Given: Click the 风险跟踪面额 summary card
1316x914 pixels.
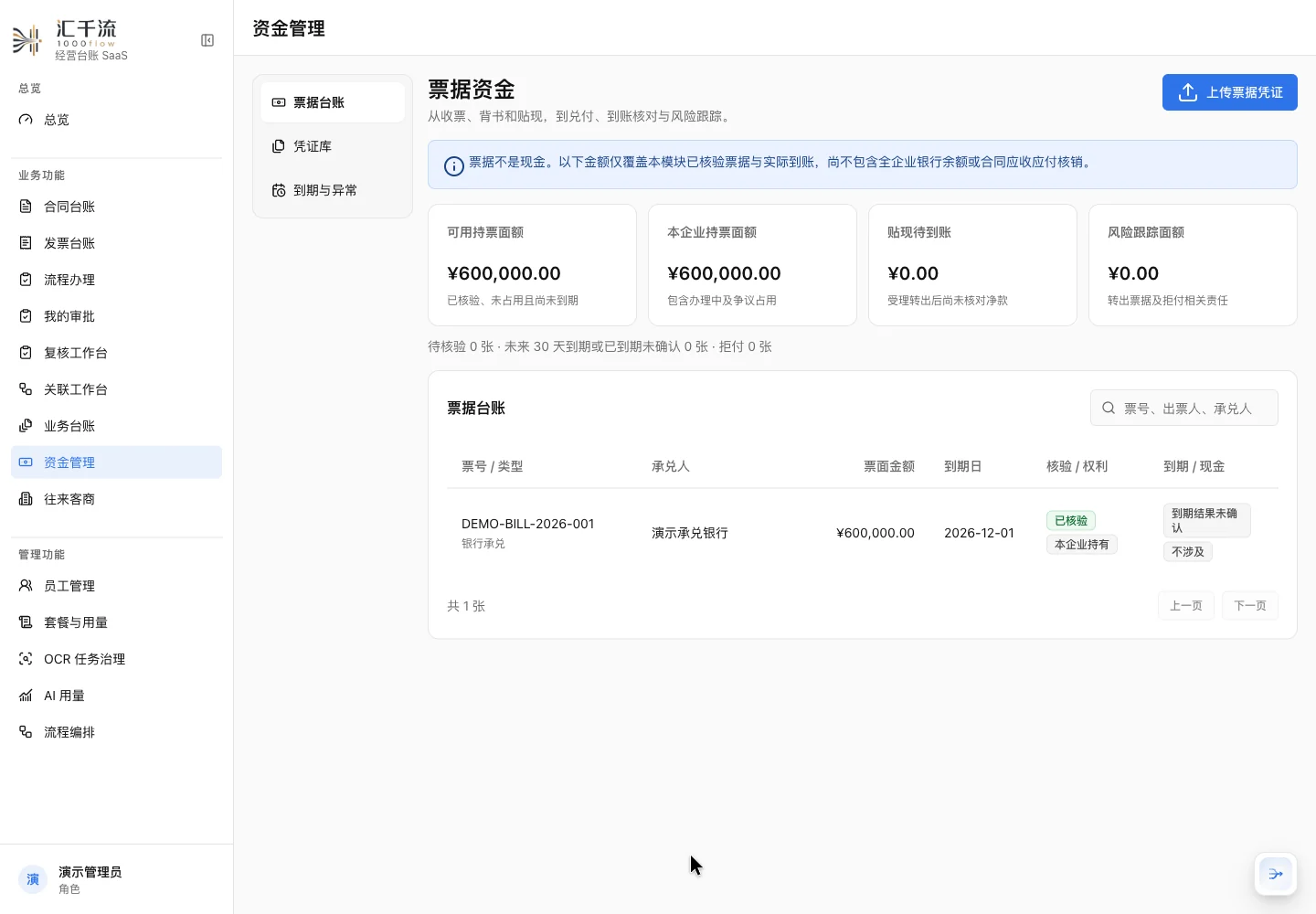Looking at the screenshot, I should (1193, 265).
